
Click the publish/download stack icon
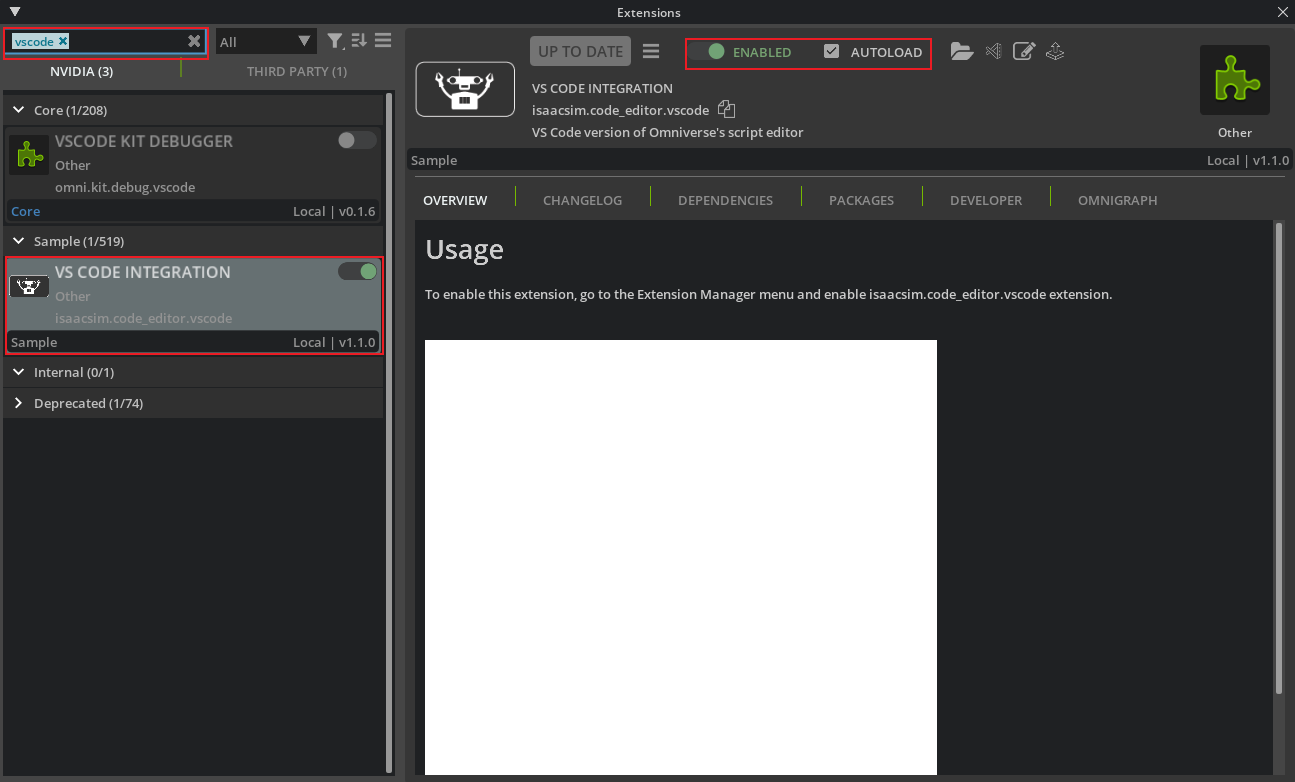coord(1055,51)
